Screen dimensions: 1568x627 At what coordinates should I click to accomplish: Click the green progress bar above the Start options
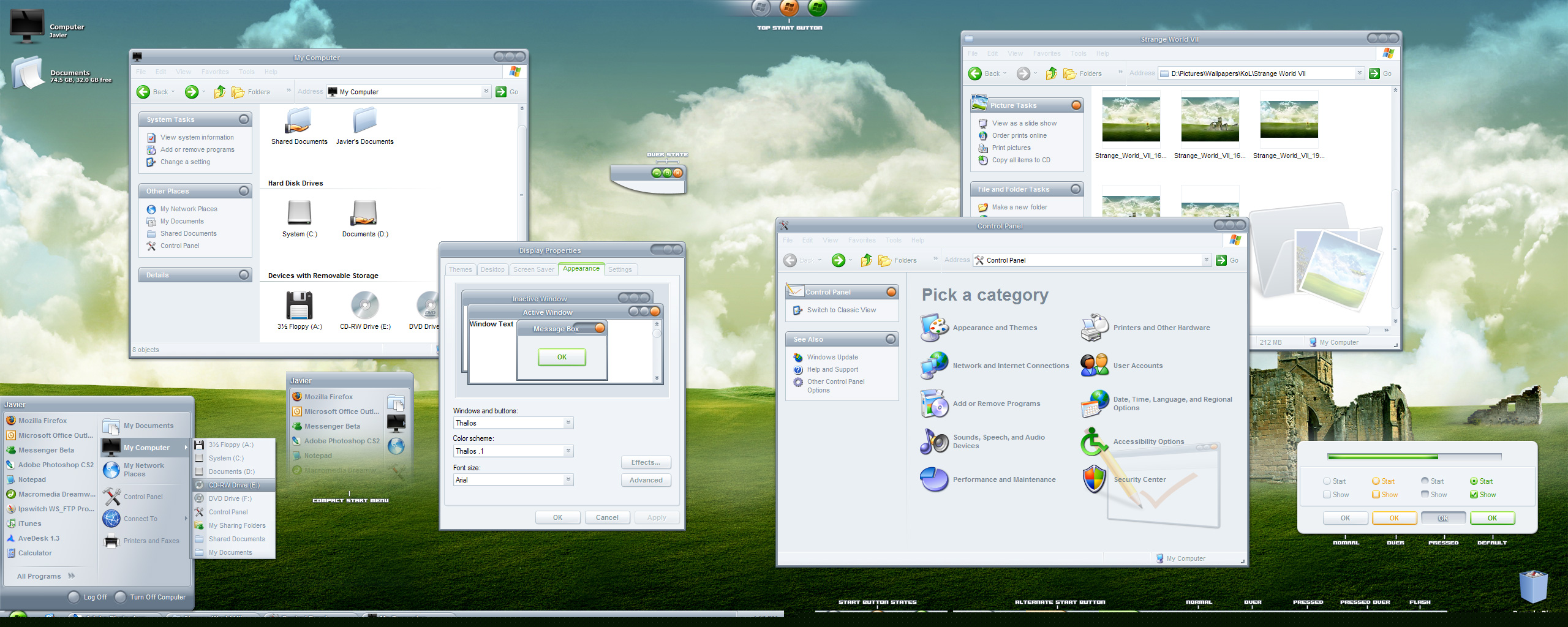tap(1414, 457)
